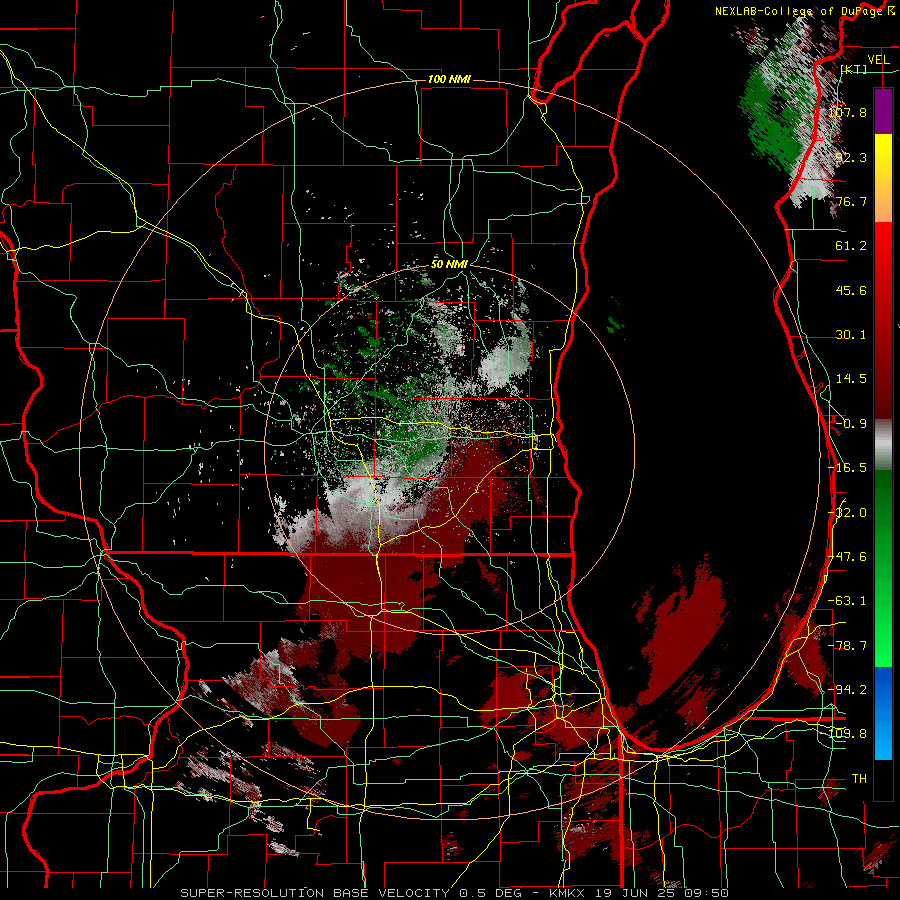Click the 76.7 legend value
The width and height of the screenshot is (900, 900).
[x=851, y=201]
